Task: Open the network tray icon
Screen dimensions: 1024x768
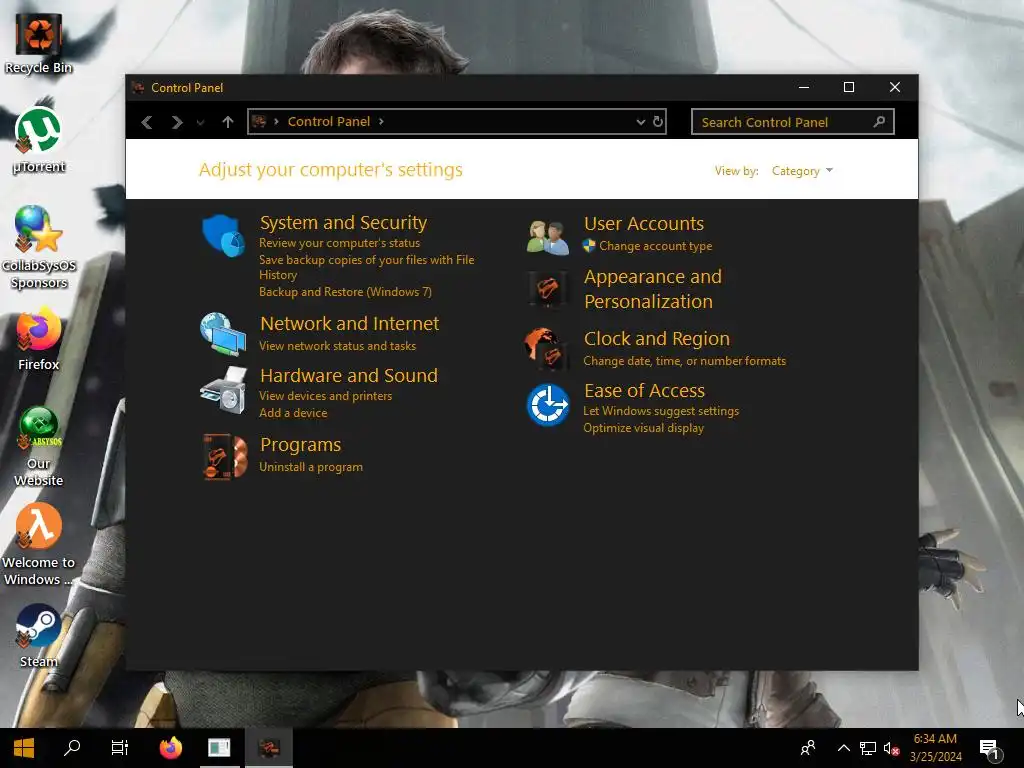Action: coord(868,749)
